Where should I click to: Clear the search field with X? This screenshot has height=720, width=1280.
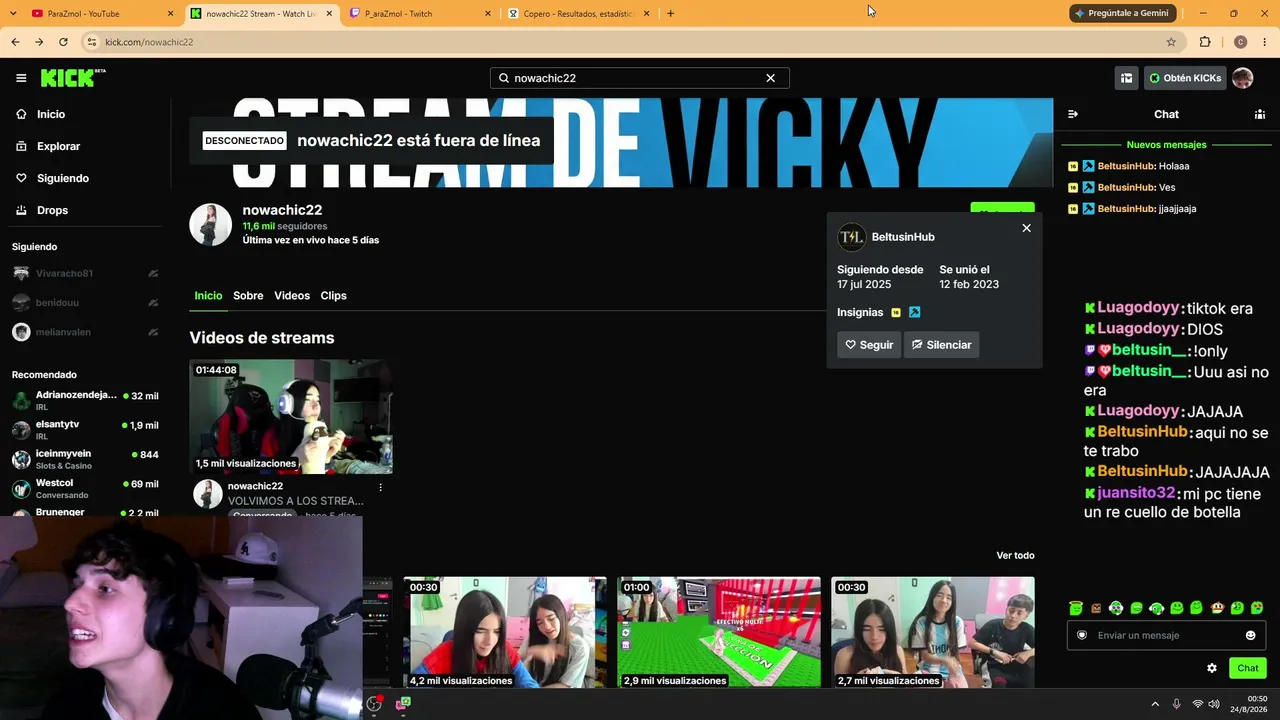tap(770, 78)
